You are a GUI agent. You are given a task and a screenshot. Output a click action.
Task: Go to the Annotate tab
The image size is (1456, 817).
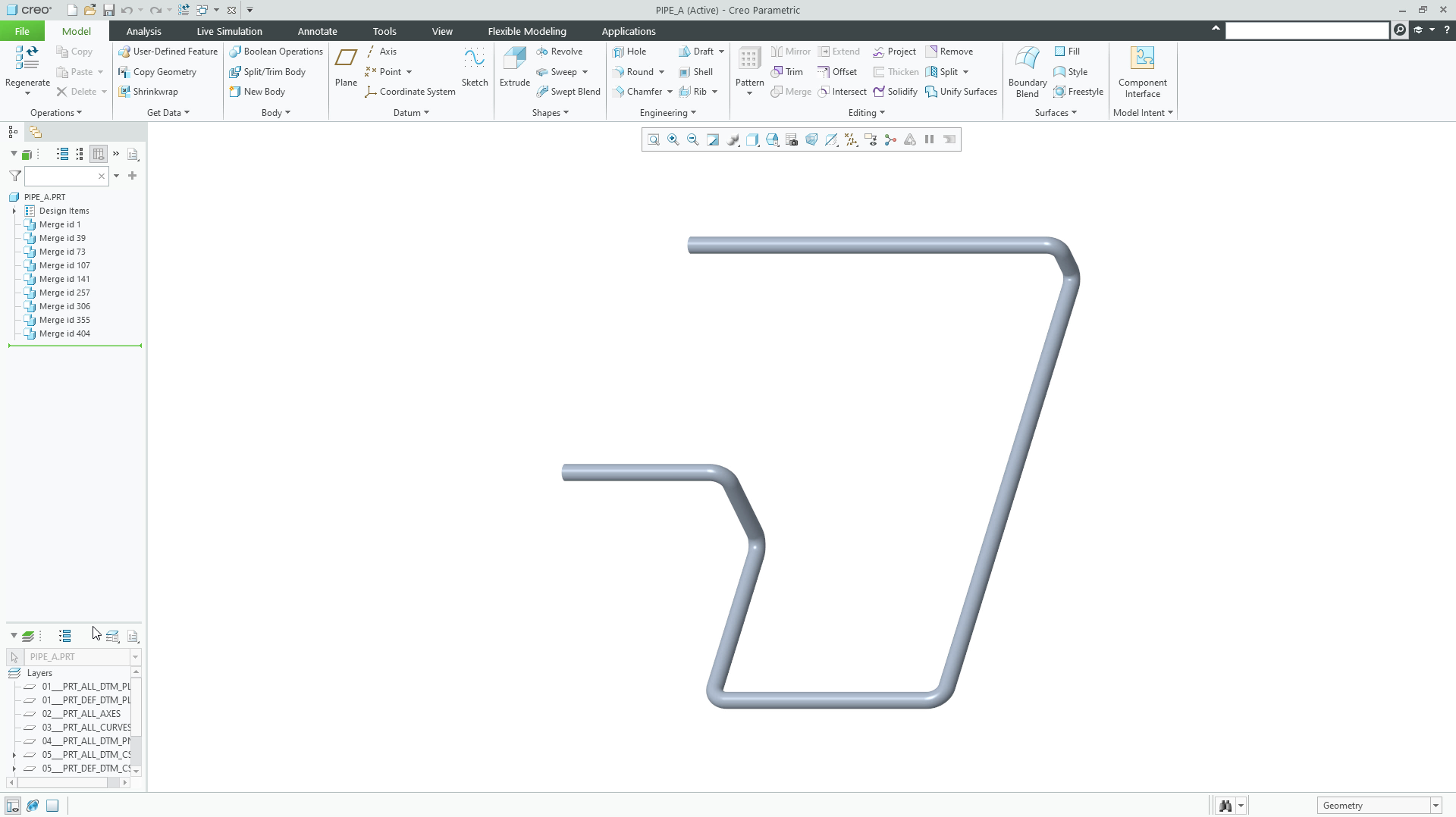point(317,31)
